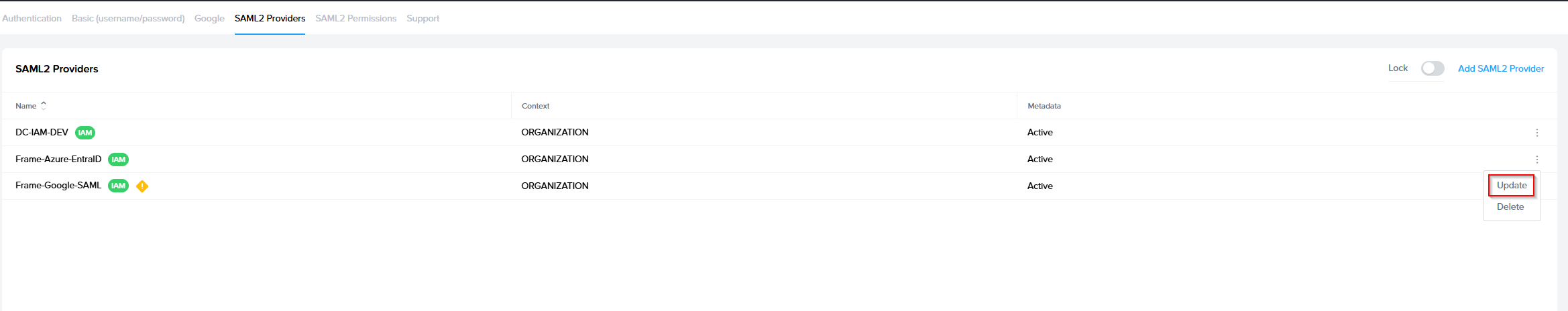Select Delete from the context menu
1568x311 pixels.
click(x=1510, y=207)
